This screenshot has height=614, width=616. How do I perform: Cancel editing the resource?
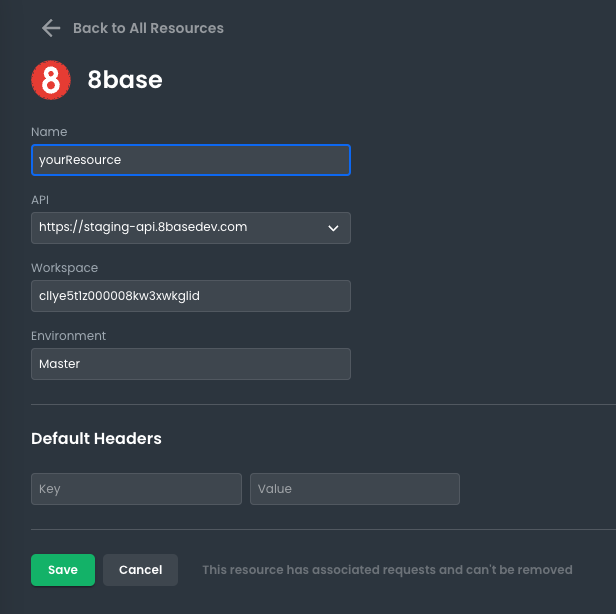(x=140, y=570)
